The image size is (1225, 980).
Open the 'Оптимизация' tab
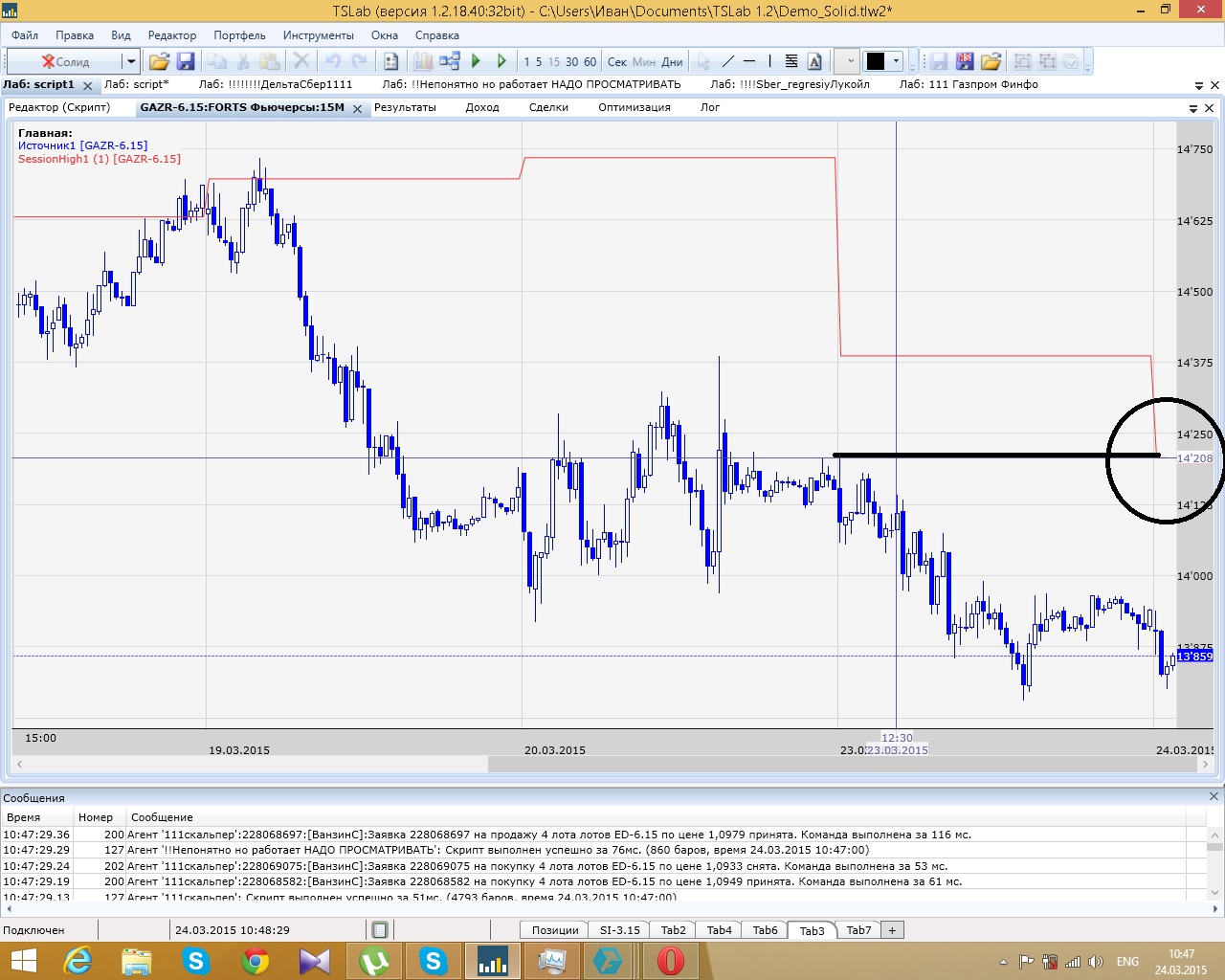(634, 107)
